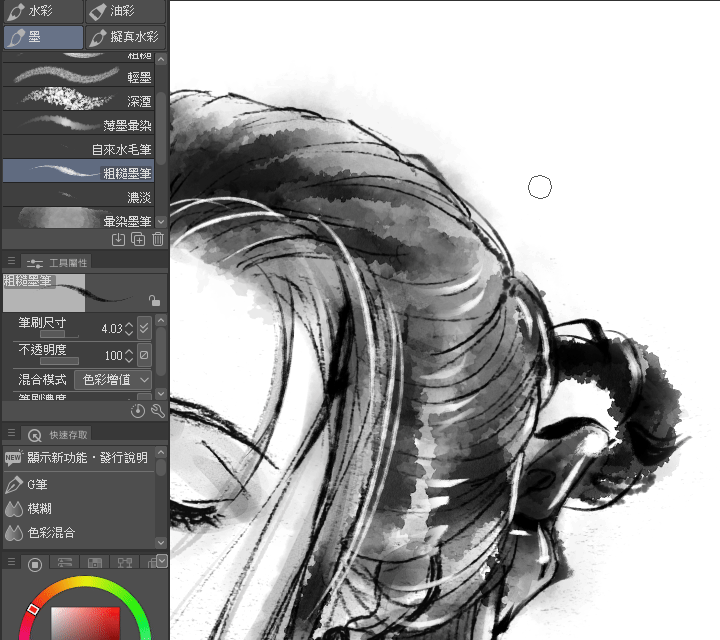Click duplicate sub tool icon

138,239
